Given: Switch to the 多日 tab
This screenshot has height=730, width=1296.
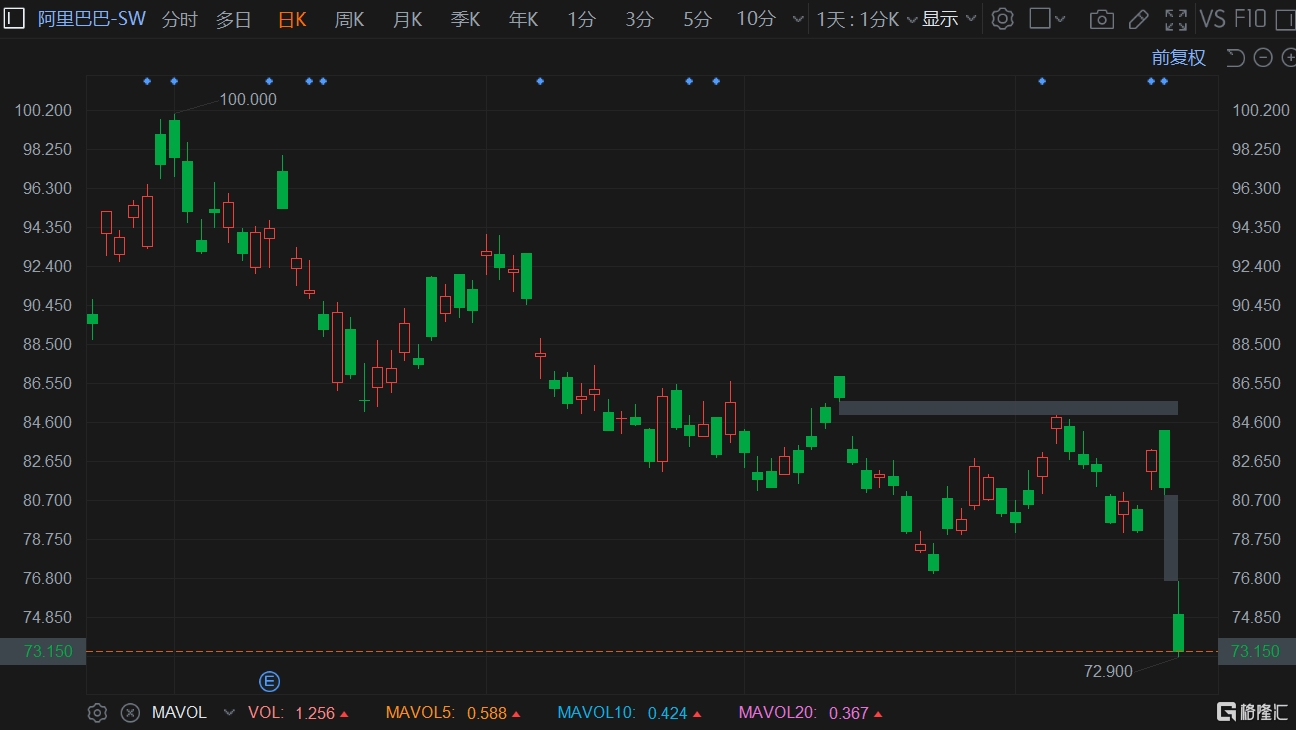Looking at the screenshot, I should [x=234, y=19].
